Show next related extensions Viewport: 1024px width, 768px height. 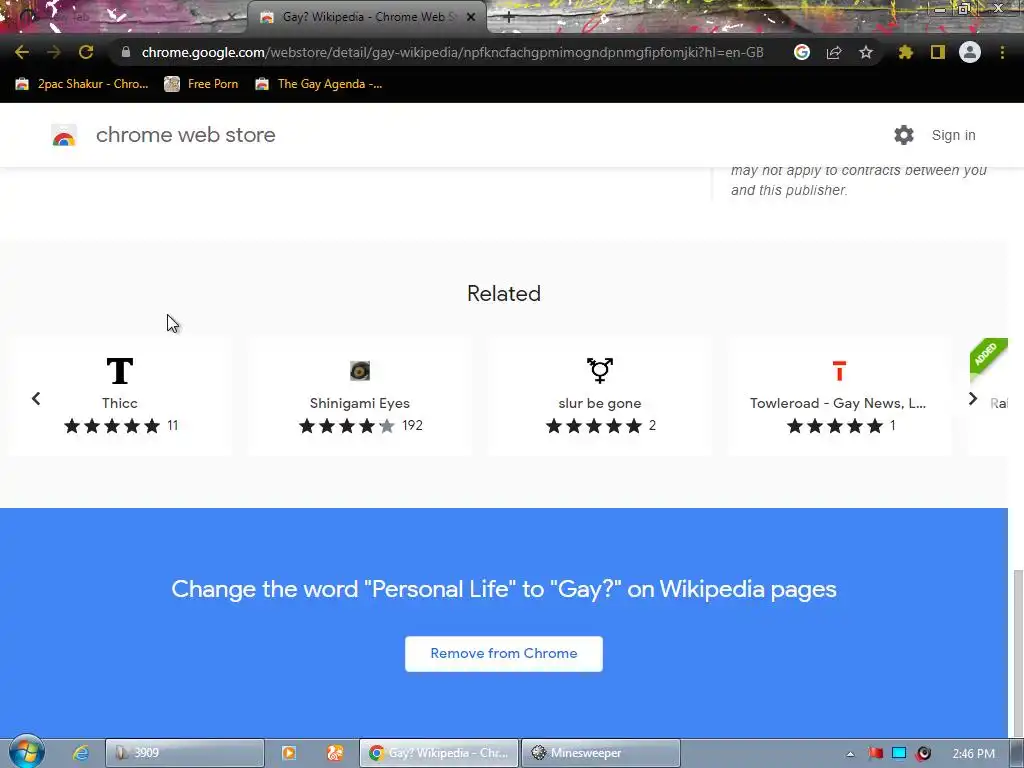[972, 398]
